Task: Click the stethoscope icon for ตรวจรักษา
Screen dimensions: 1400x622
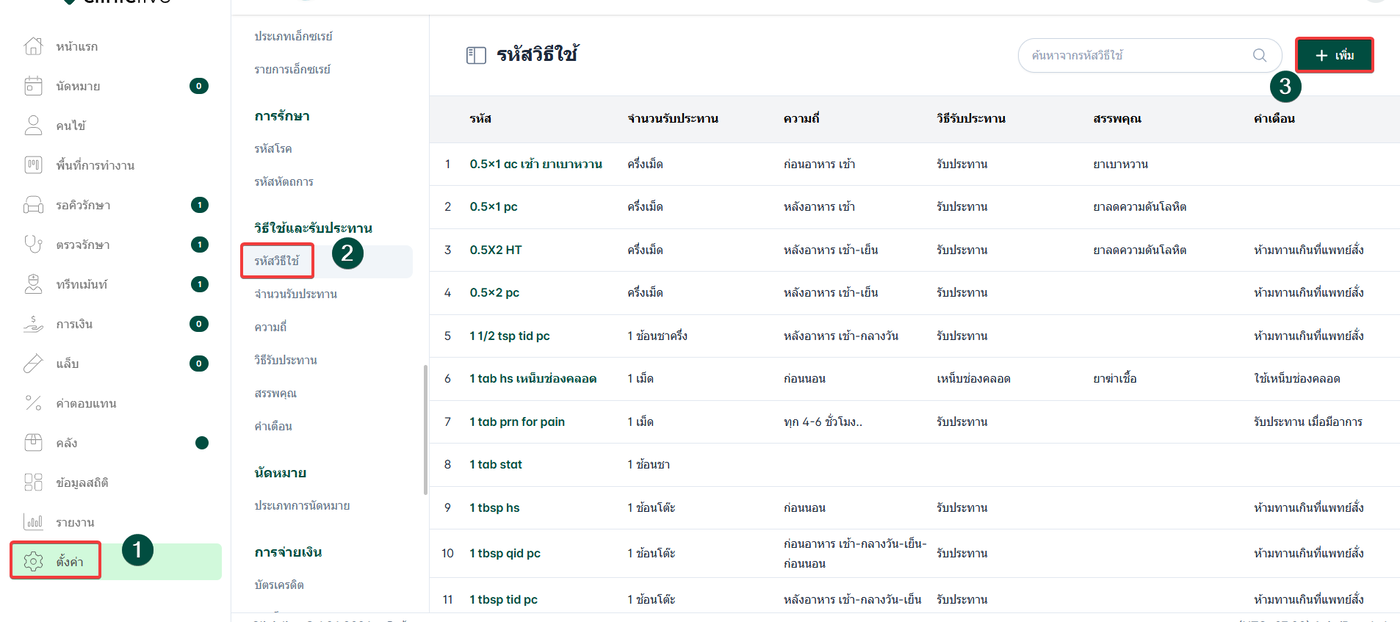Action: pos(33,244)
